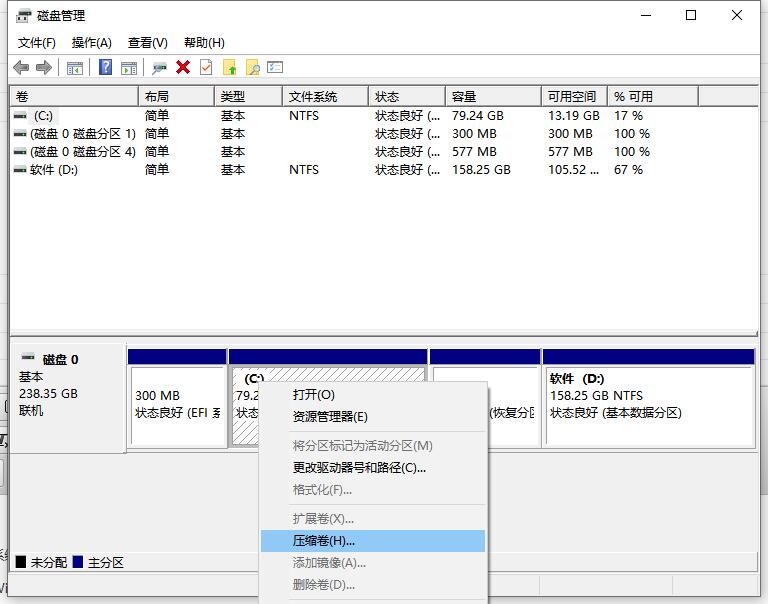
Task: Sort by the 容量 column header
Action: pos(493,97)
